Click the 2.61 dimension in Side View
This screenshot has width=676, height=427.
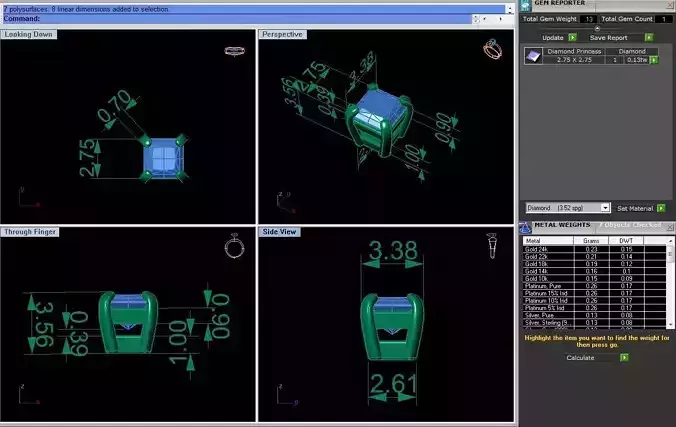click(394, 383)
